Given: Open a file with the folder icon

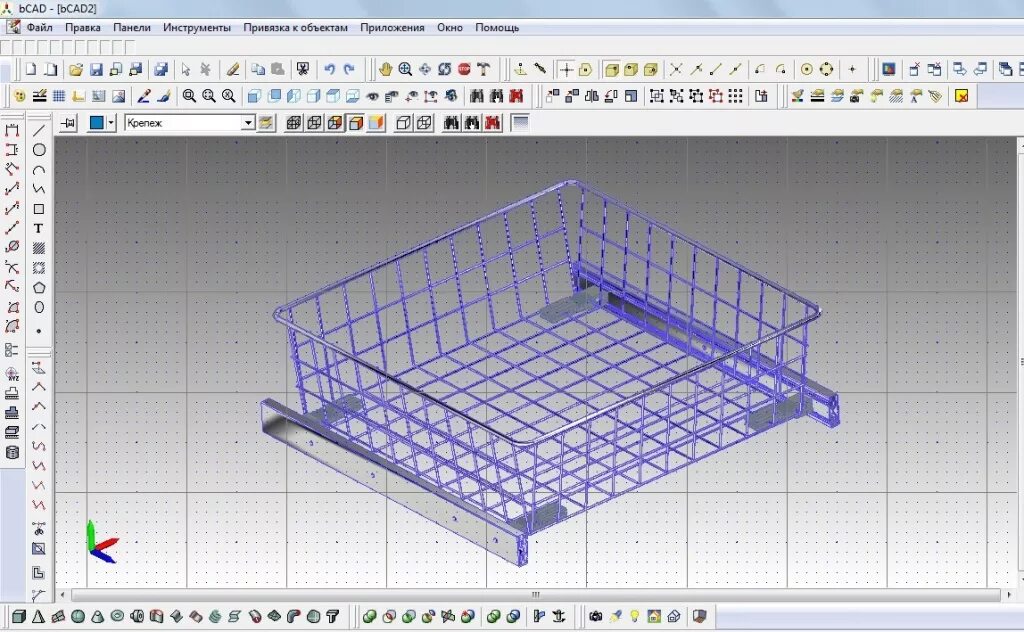Looking at the screenshot, I should [76, 69].
